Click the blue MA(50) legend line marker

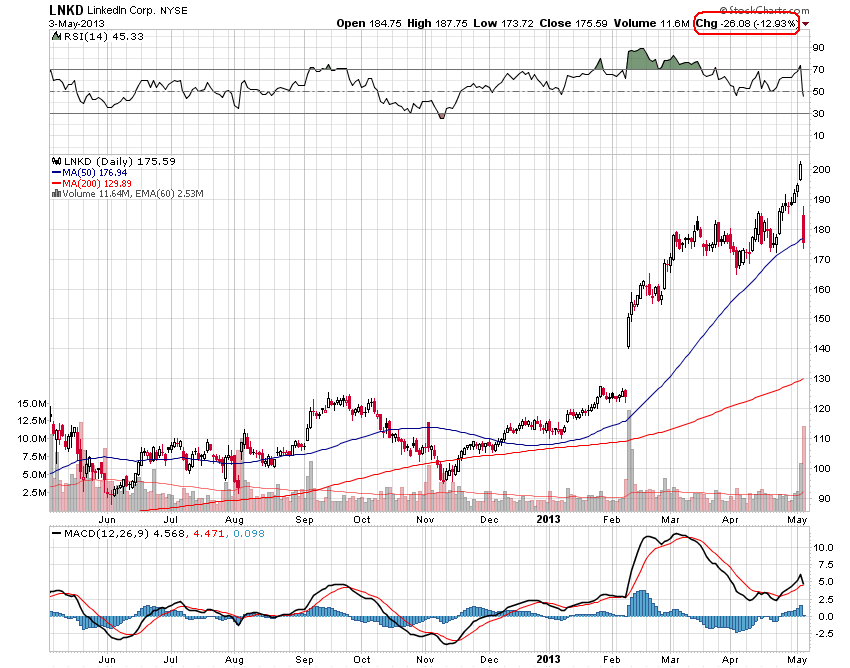pos(56,173)
